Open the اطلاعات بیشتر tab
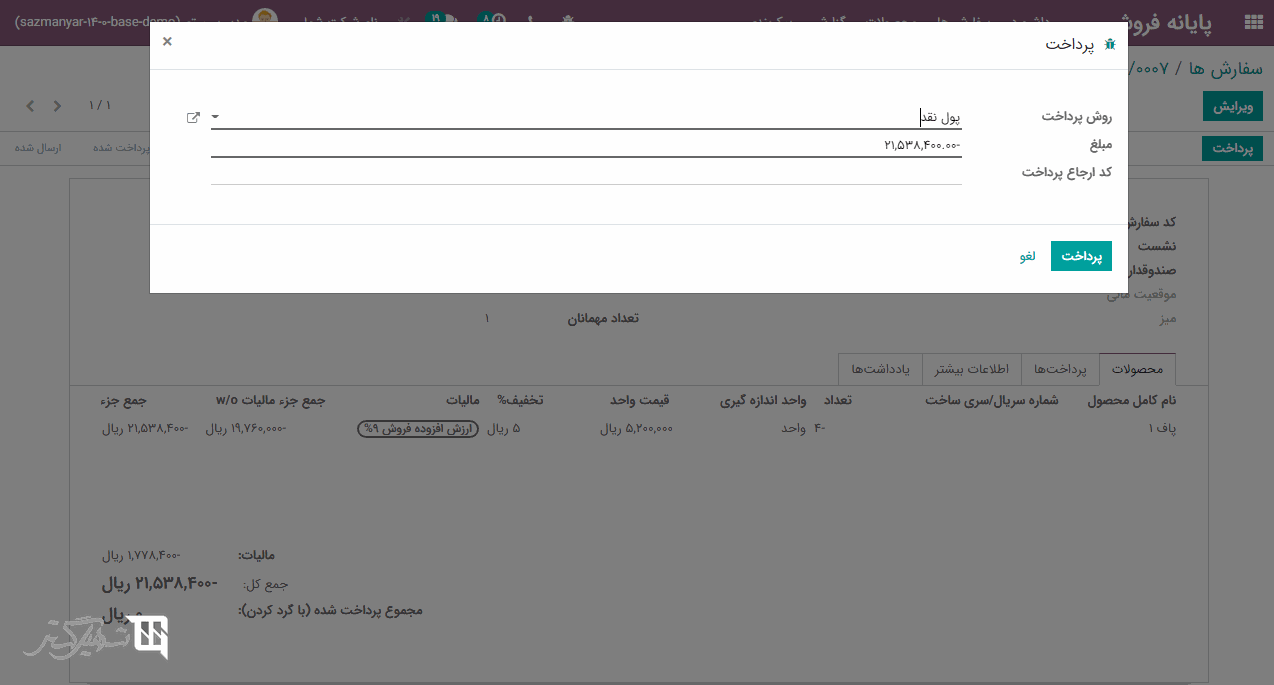The height and width of the screenshot is (685, 1274). point(971,369)
